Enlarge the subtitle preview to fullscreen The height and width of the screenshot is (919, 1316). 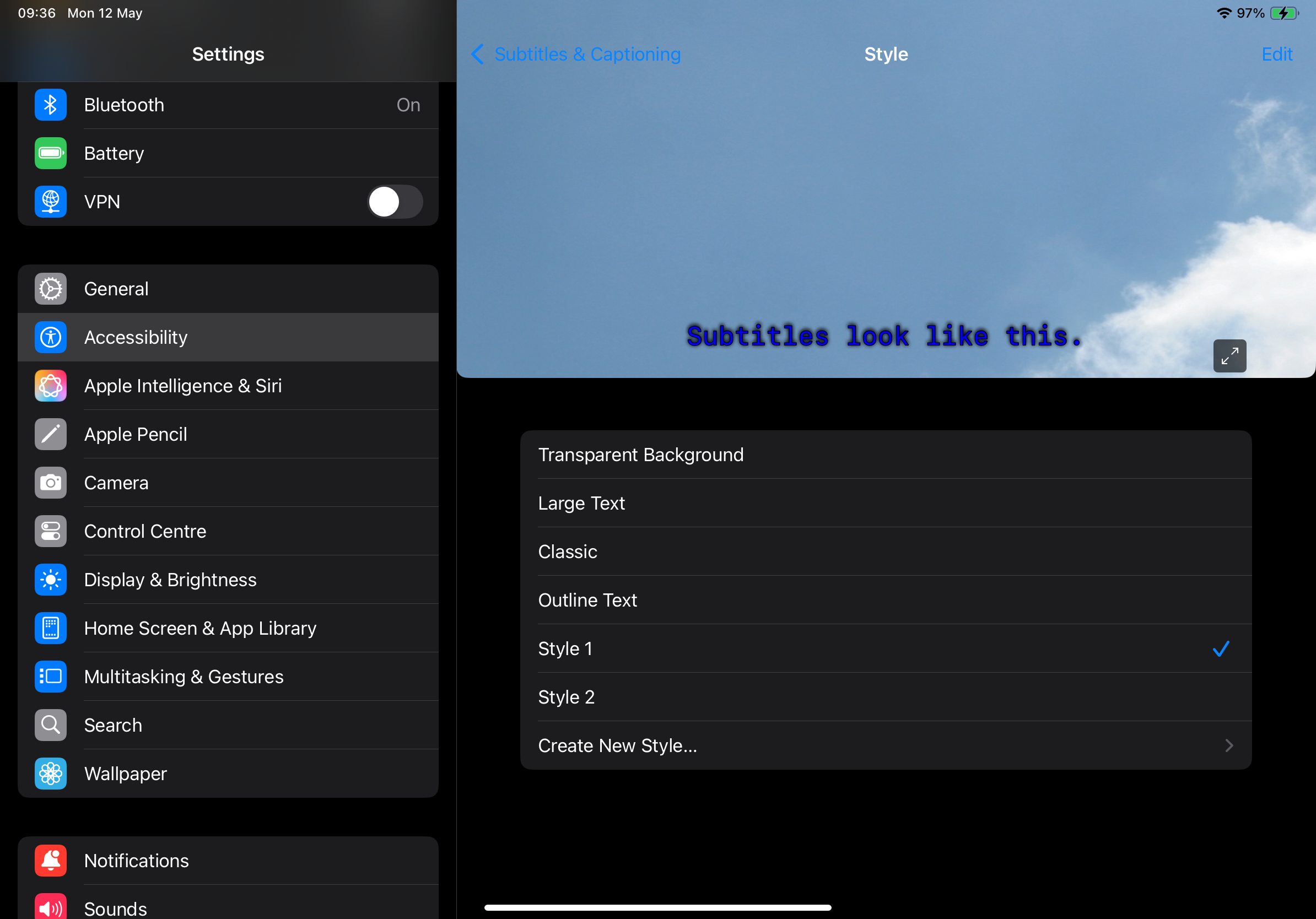tap(1229, 356)
